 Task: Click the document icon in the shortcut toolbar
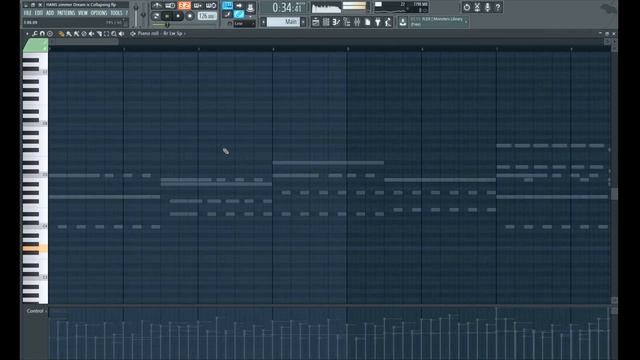point(367,22)
